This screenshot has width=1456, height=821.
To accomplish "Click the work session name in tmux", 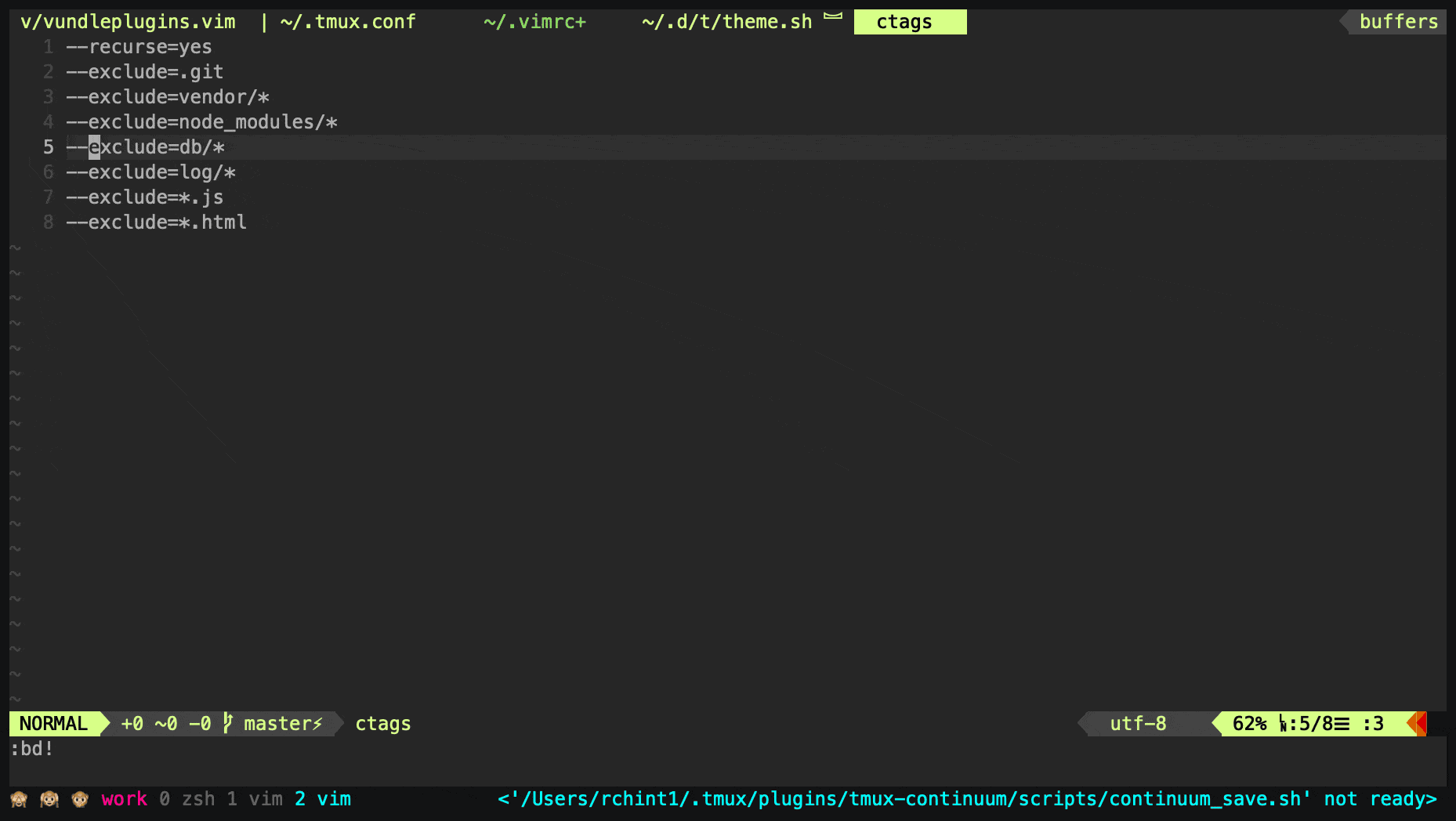I will coord(124,799).
